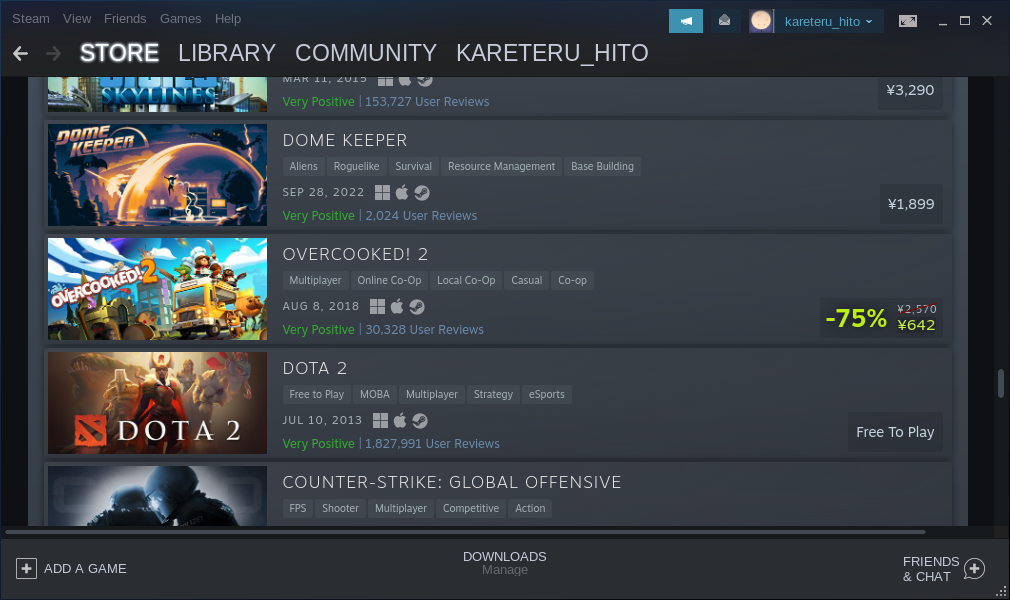This screenshot has width=1010, height=600.
Task: Switch to the LIBRARY tab
Action: pyautogui.click(x=227, y=53)
